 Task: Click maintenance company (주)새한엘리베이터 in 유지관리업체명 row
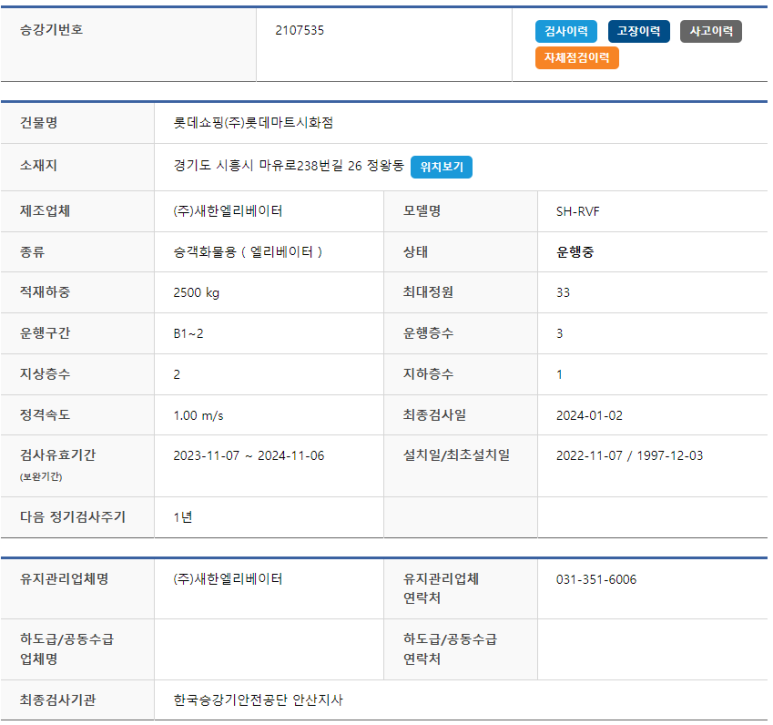[x=228, y=579]
